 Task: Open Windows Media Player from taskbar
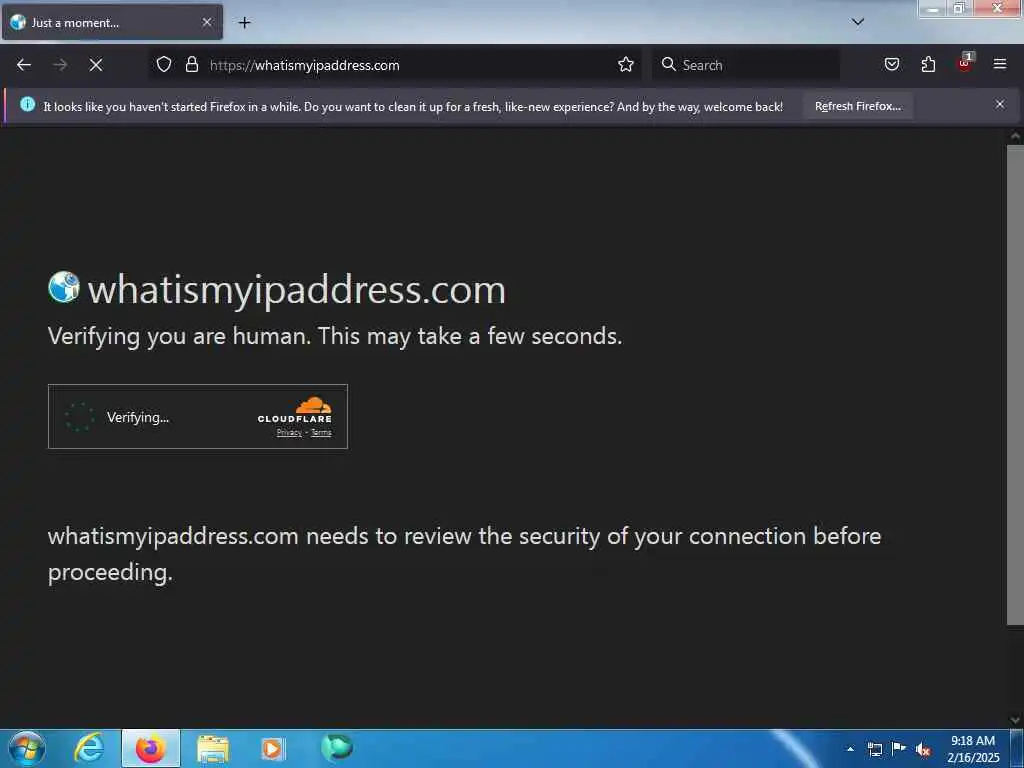pos(272,748)
